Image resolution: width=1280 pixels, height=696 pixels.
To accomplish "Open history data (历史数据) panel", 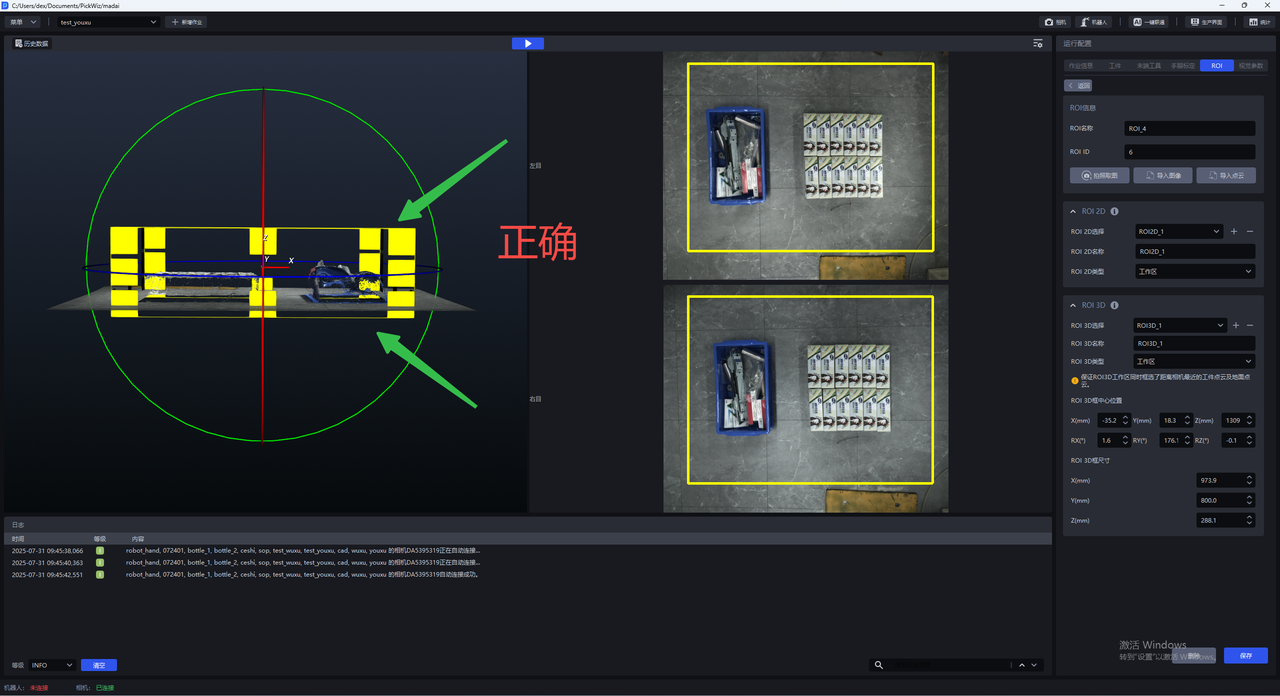I will click(x=31, y=44).
